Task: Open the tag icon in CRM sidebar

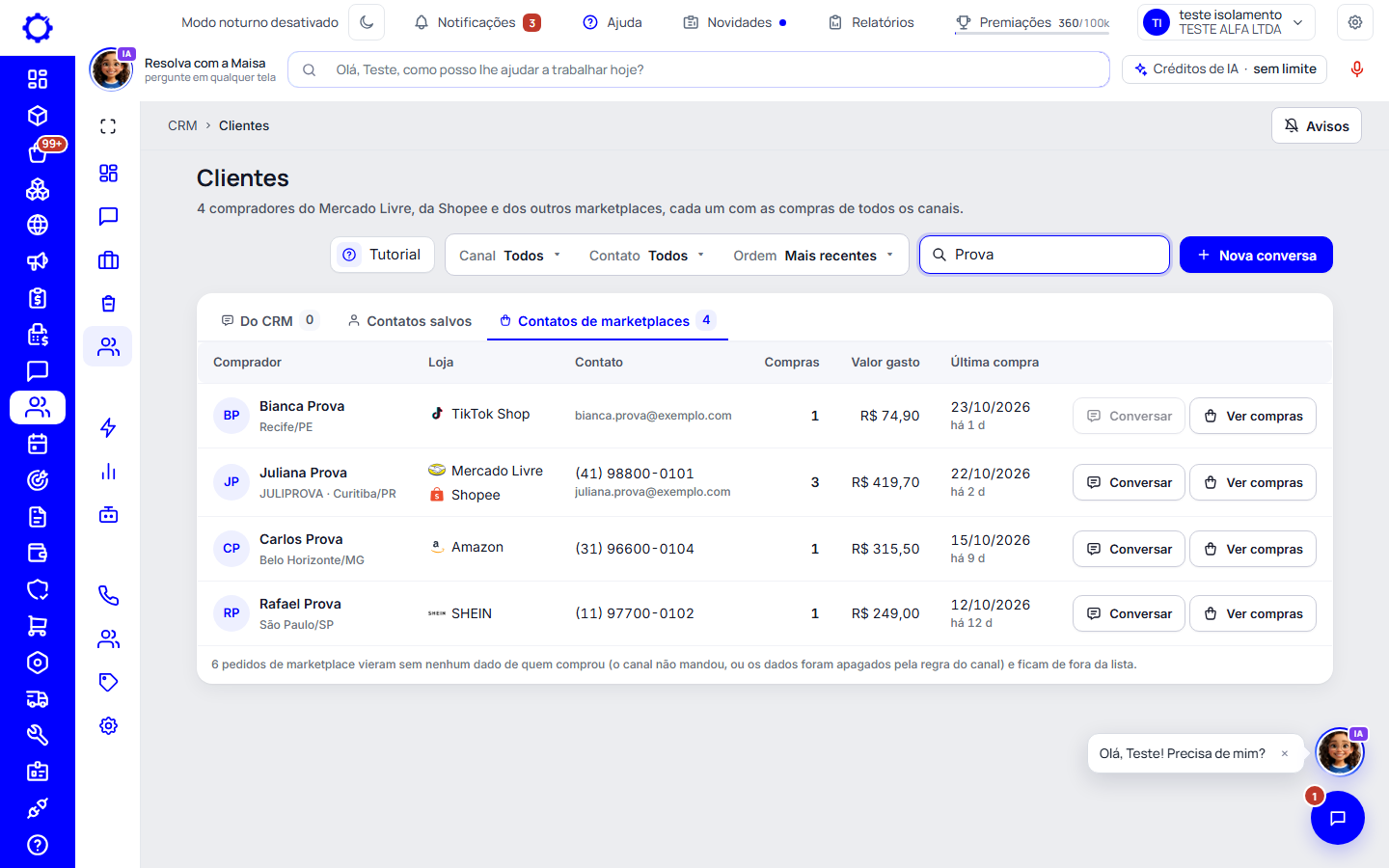Action: (x=108, y=683)
